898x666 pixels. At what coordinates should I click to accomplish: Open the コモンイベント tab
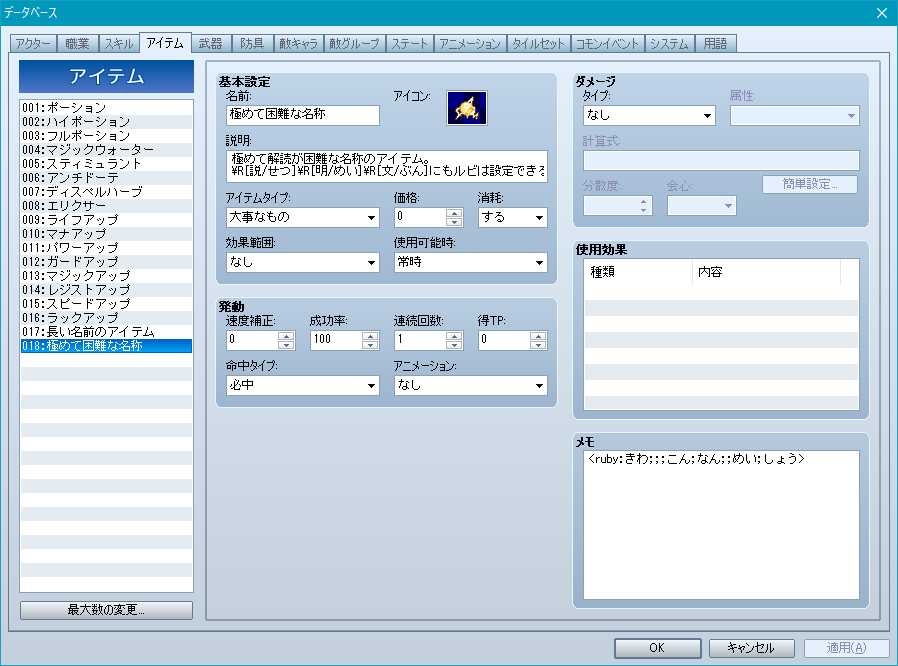[x=608, y=44]
